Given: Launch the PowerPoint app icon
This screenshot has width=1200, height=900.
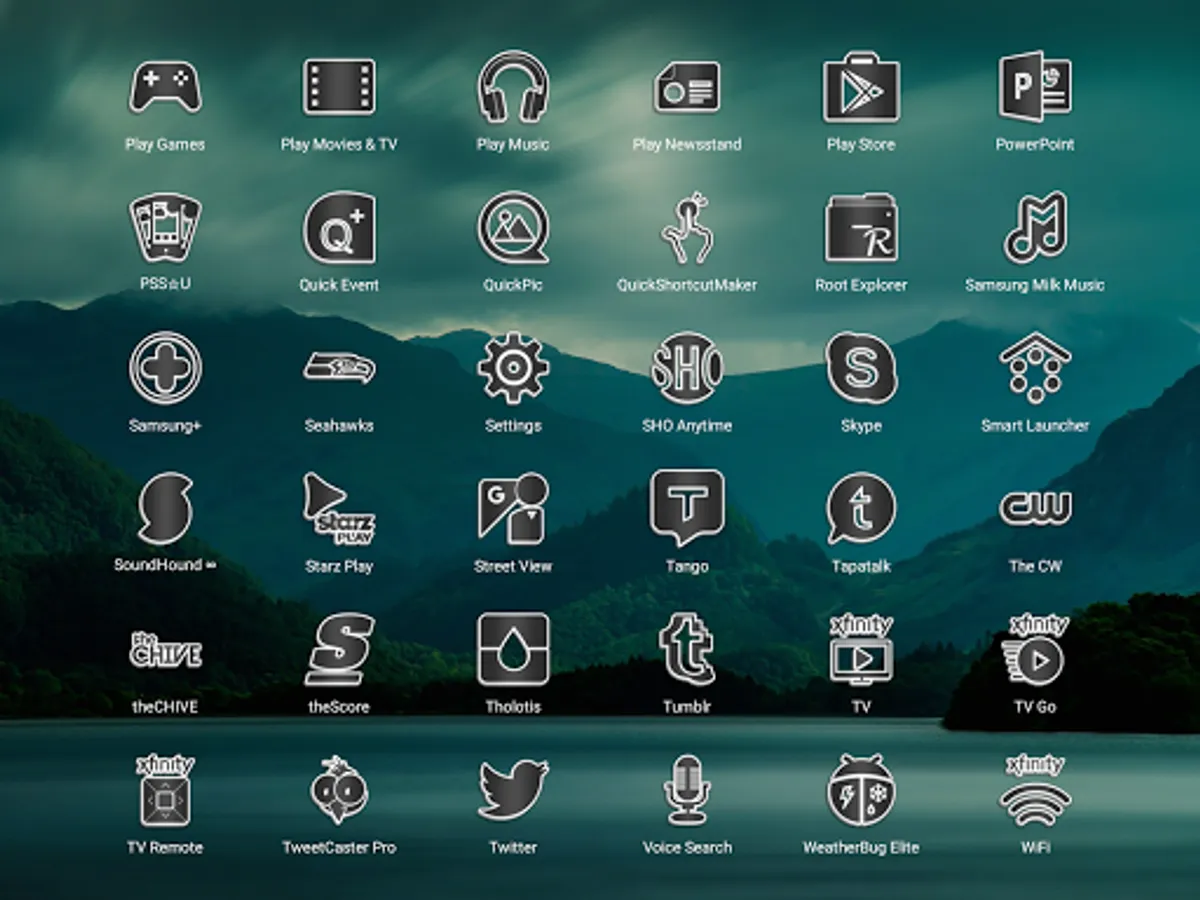Looking at the screenshot, I should tap(1035, 87).
